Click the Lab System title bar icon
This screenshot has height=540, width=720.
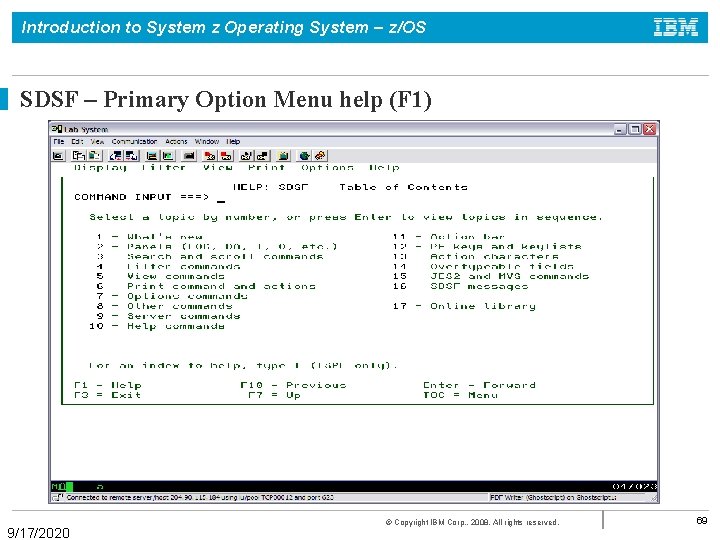point(56,129)
